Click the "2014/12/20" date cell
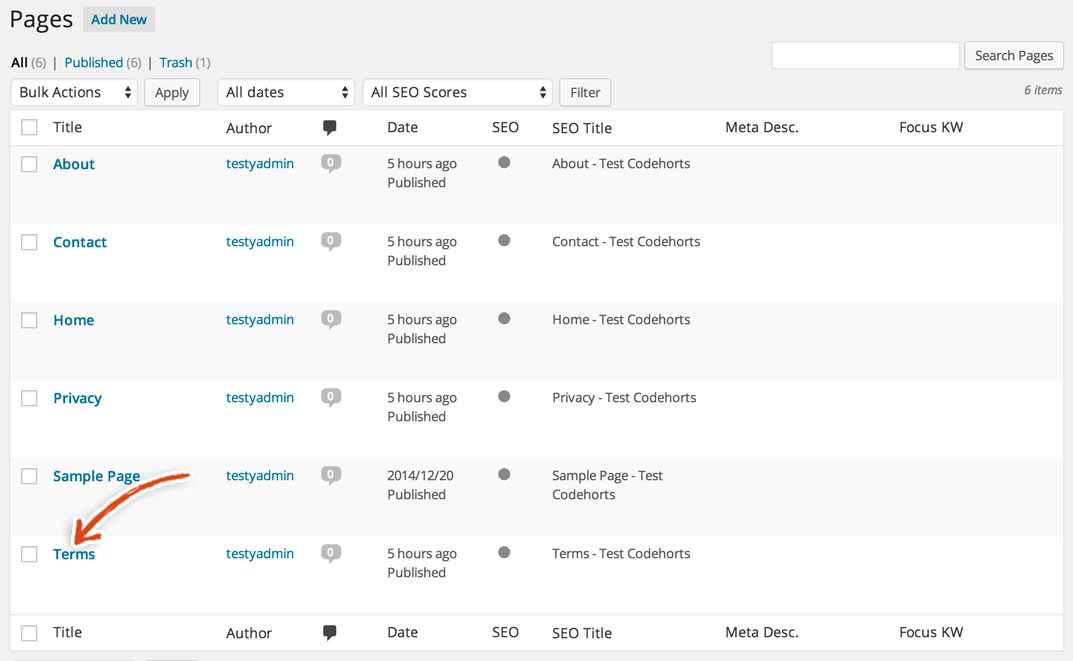 coord(420,476)
